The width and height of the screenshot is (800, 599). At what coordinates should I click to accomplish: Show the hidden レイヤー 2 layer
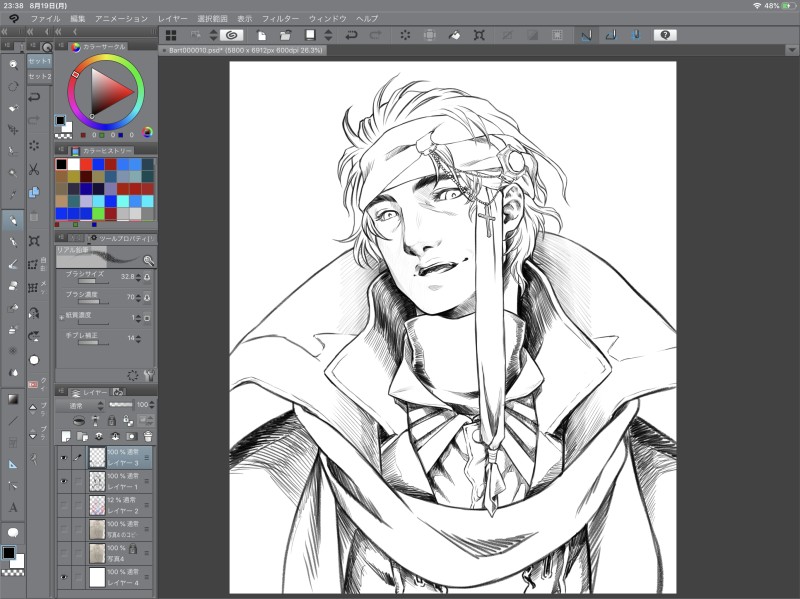(x=64, y=505)
